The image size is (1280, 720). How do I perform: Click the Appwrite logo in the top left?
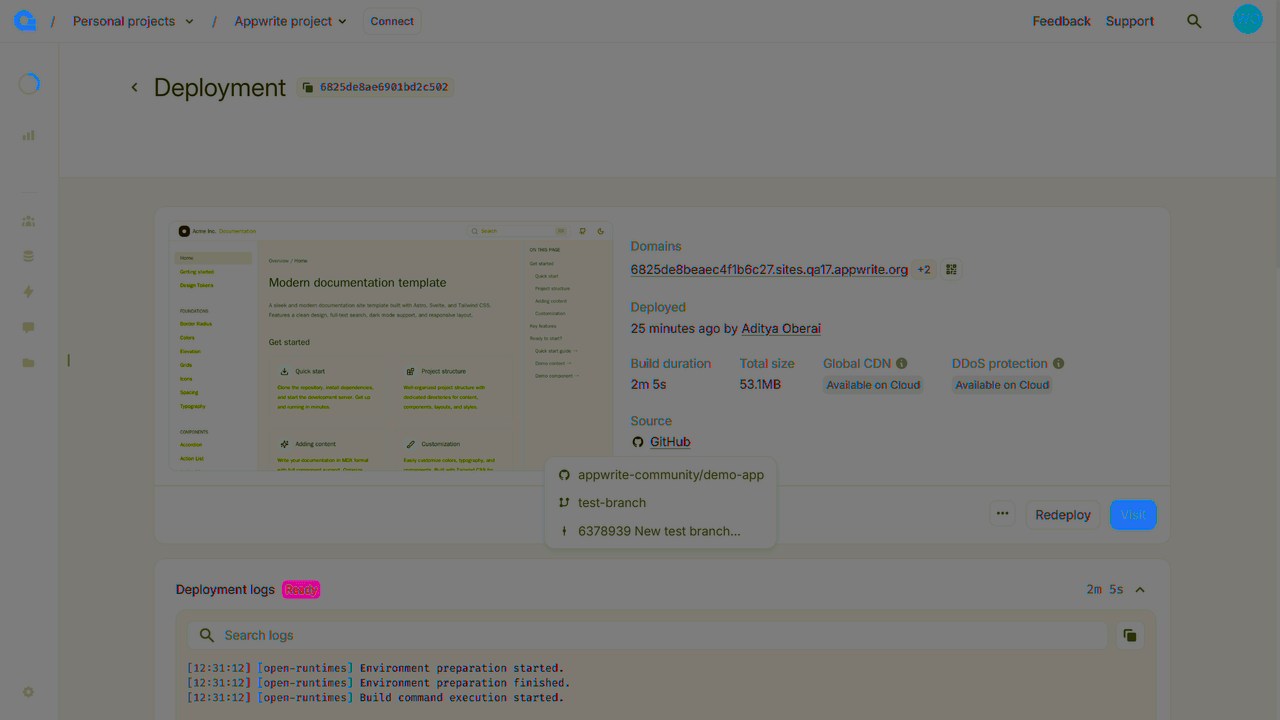coord(24,20)
